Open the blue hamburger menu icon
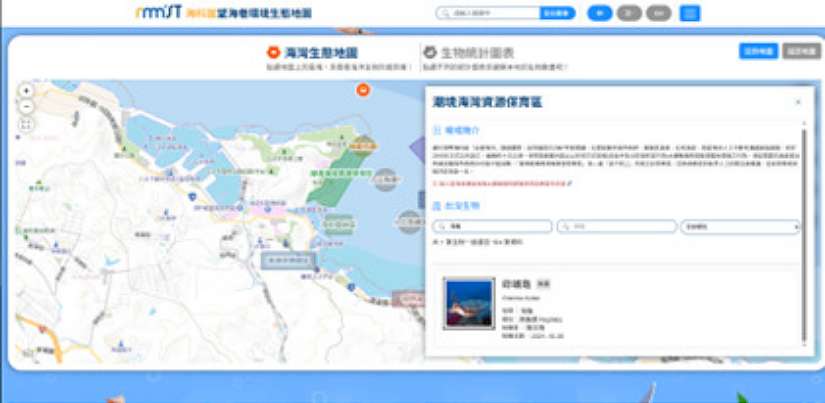The height and width of the screenshot is (403, 825). [x=690, y=13]
